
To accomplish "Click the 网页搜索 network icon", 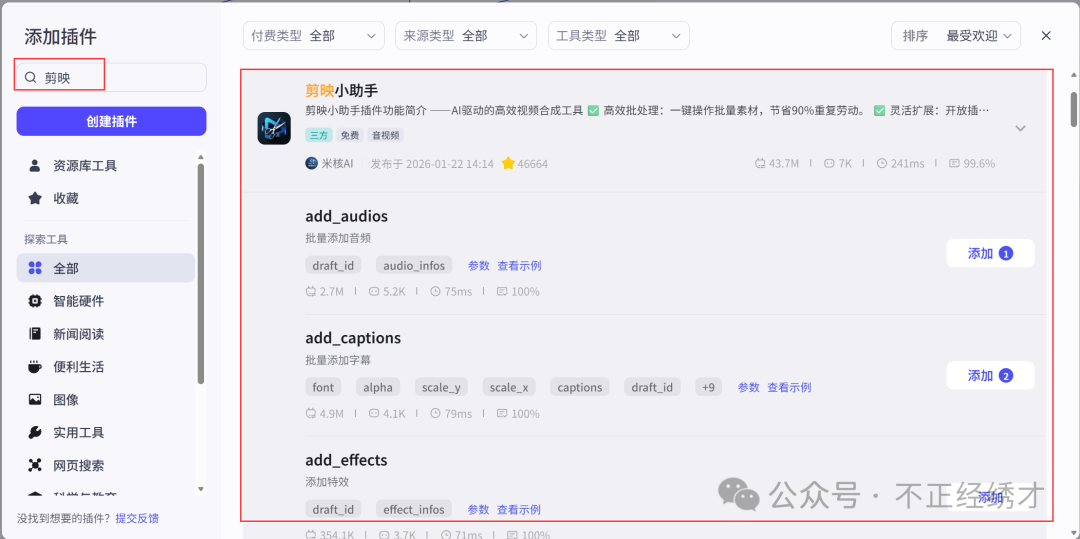I will click(x=34, y=465).
